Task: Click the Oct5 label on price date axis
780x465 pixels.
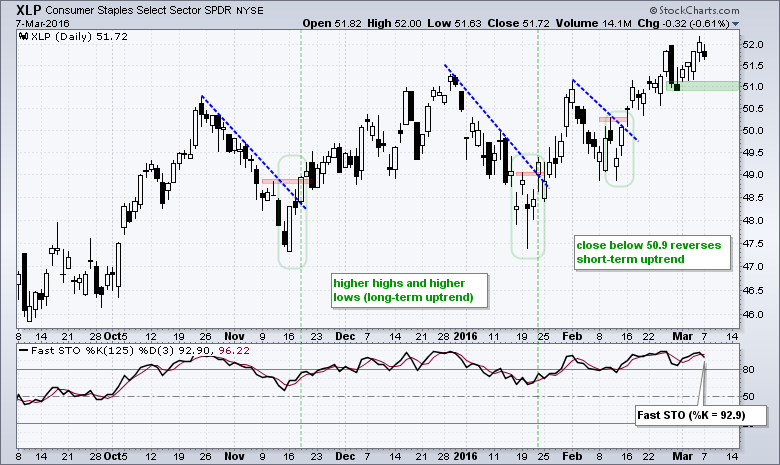Action: [x=115, y=337]
